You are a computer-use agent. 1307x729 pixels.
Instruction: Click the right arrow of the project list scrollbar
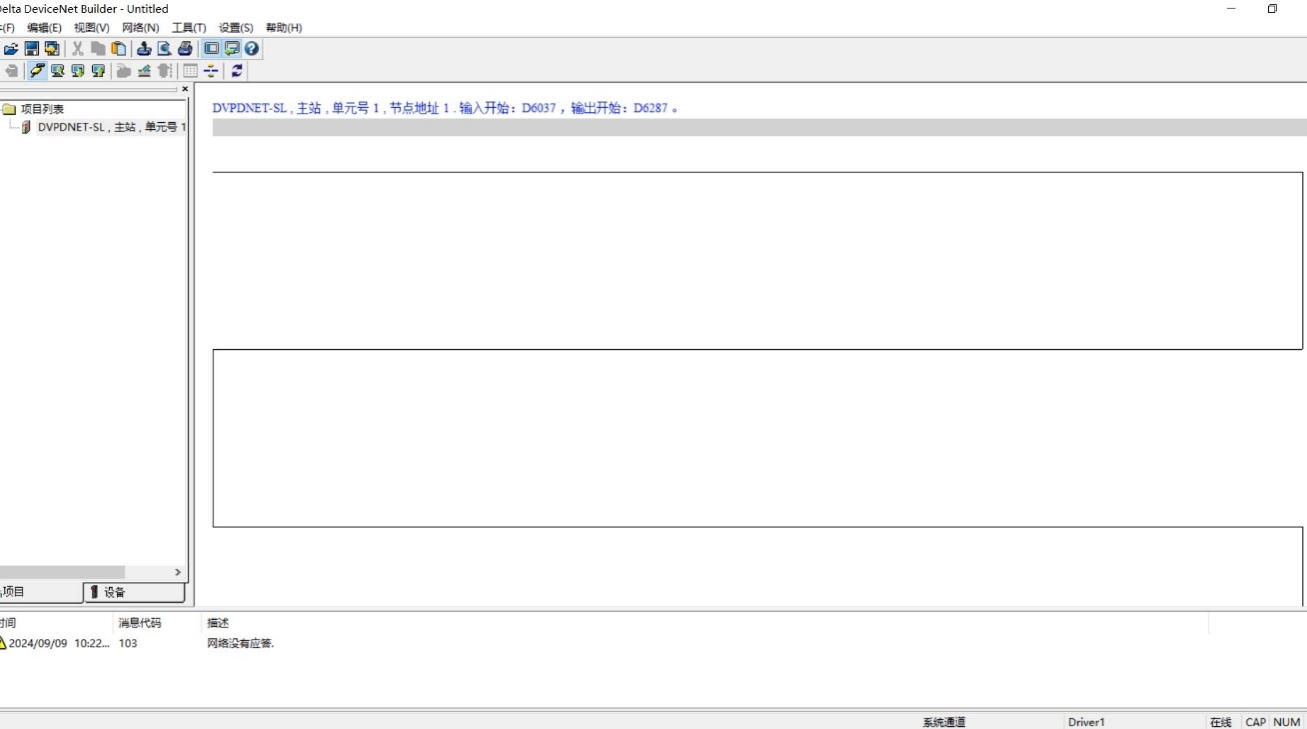(178, 572)
